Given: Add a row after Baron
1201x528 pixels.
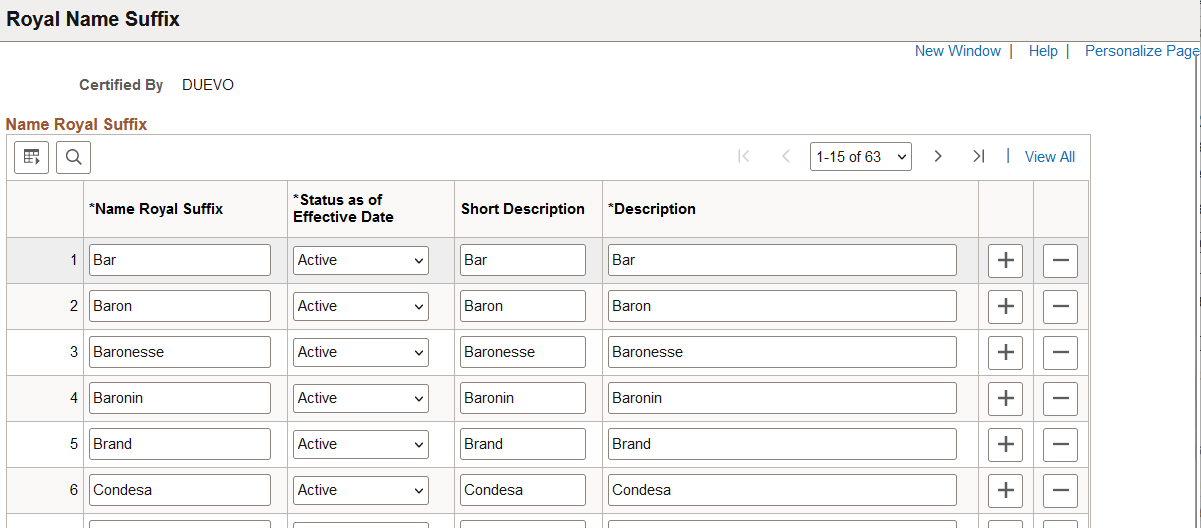Looking at the screenshot, I should pos(1006,306).
